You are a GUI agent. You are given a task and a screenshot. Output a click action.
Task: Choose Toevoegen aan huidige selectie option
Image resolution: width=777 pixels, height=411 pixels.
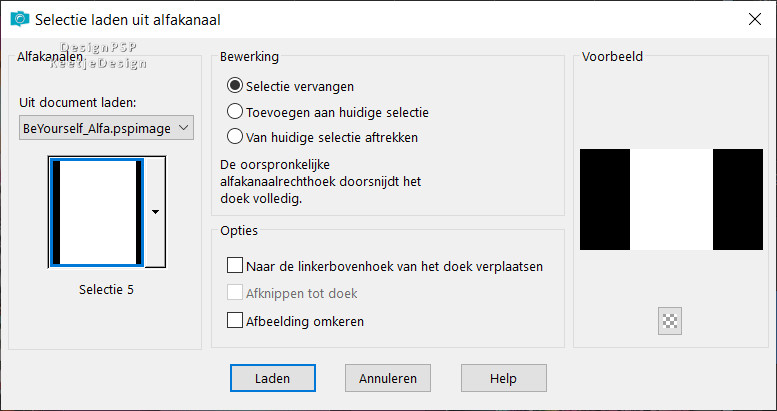pos(236,112)
